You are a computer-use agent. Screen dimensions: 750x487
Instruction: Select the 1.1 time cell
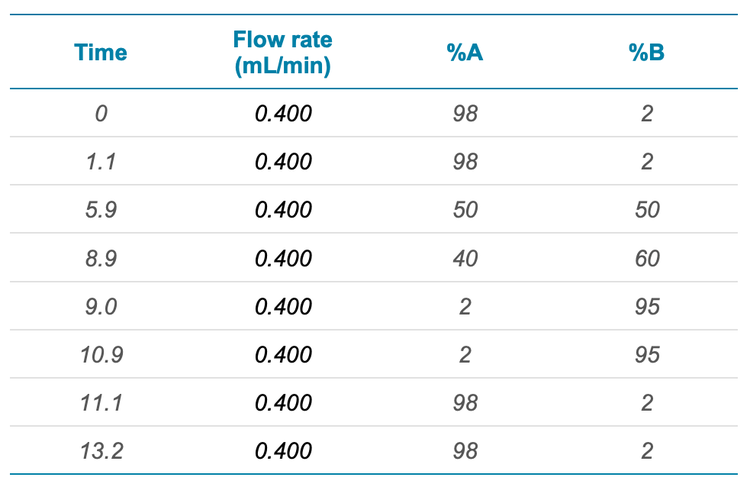click(x=101, y=162)
